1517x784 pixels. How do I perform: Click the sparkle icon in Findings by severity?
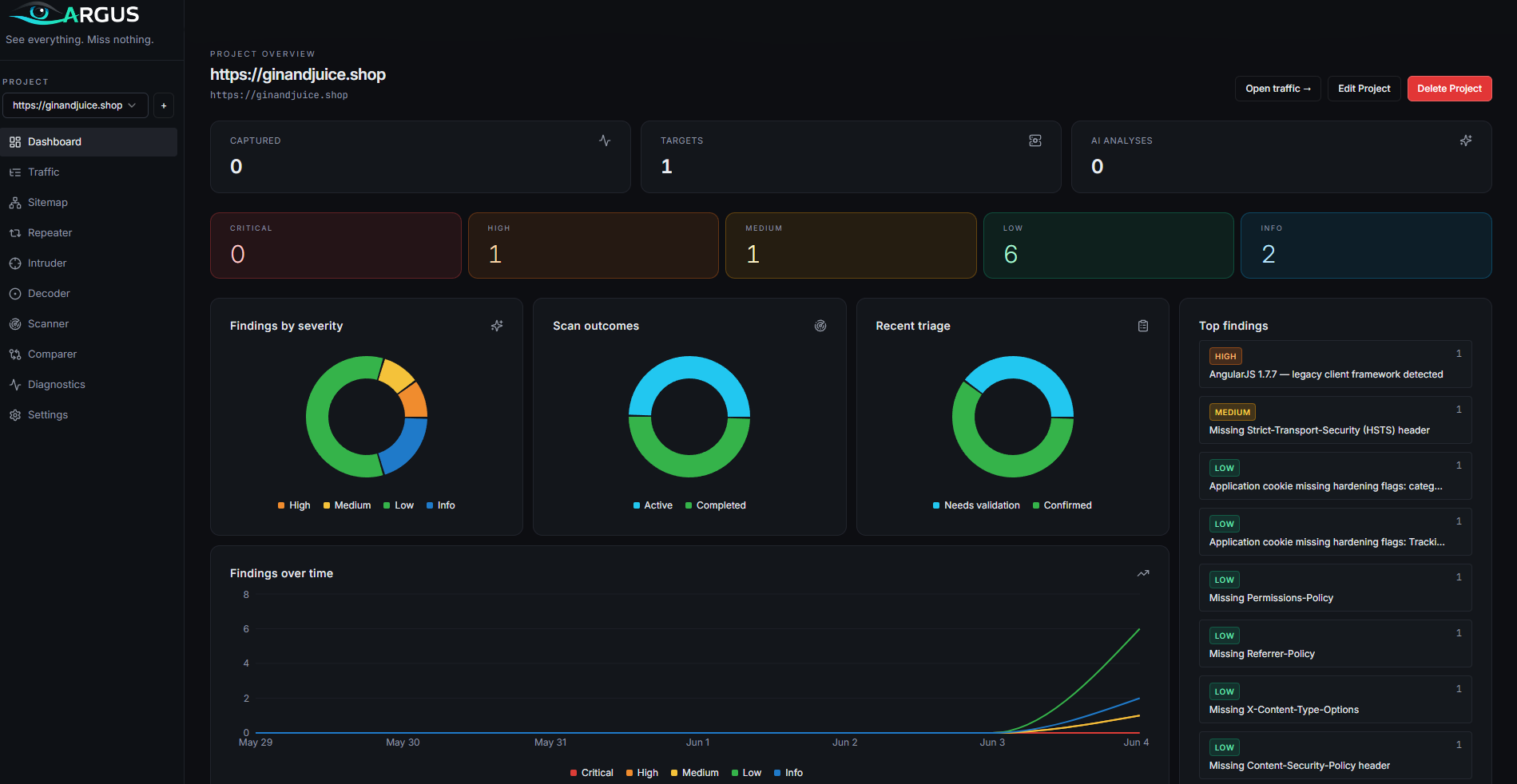tap(497, 326)
